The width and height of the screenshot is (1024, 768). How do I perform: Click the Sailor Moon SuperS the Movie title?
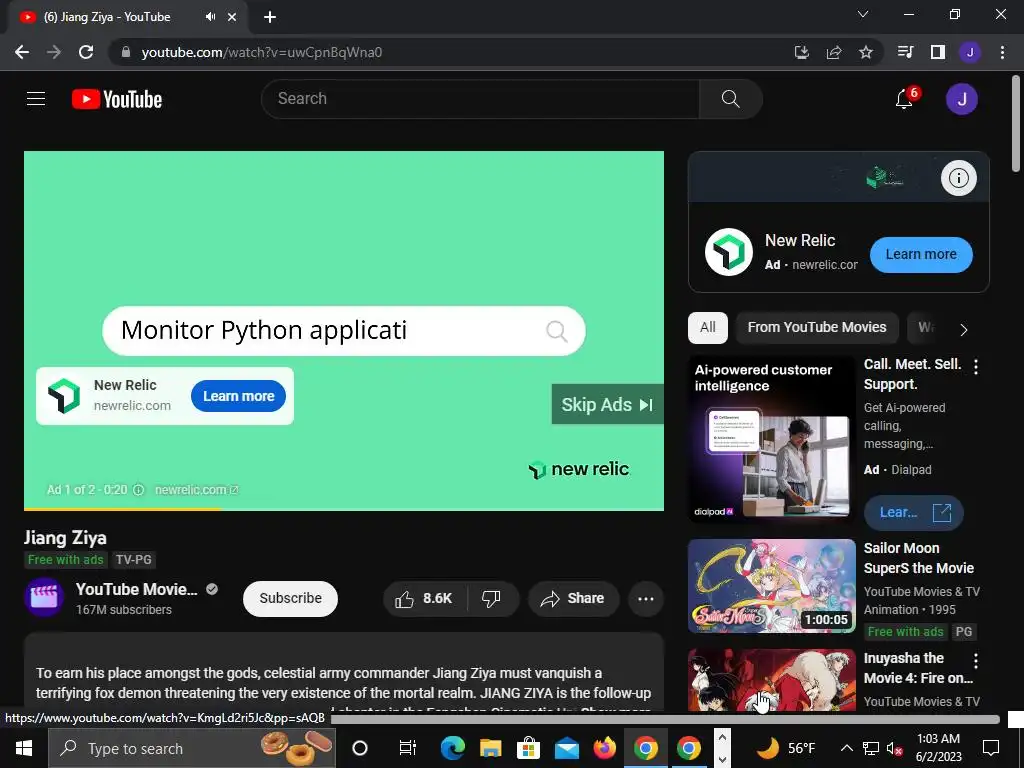(x=918, y=558)
